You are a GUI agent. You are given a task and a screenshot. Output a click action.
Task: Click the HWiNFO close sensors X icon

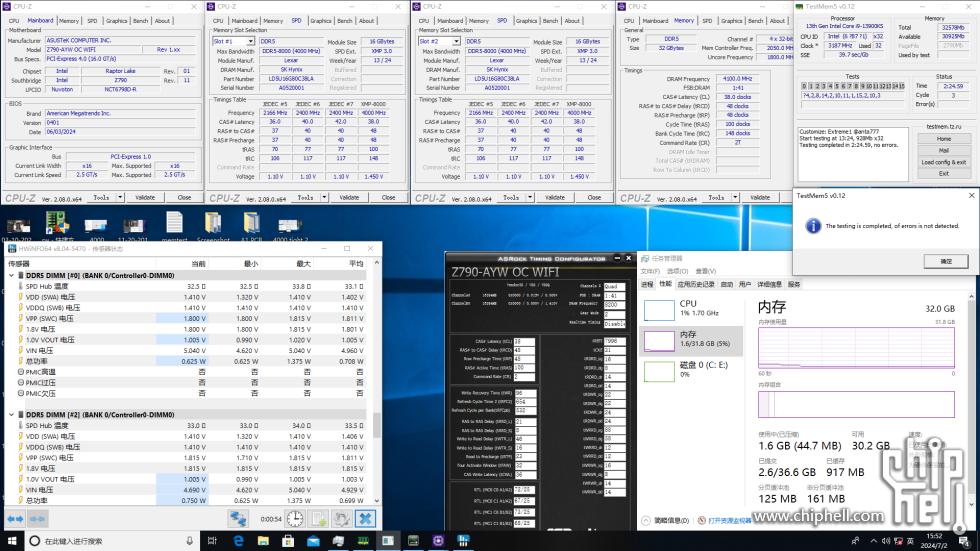[366, 518]
